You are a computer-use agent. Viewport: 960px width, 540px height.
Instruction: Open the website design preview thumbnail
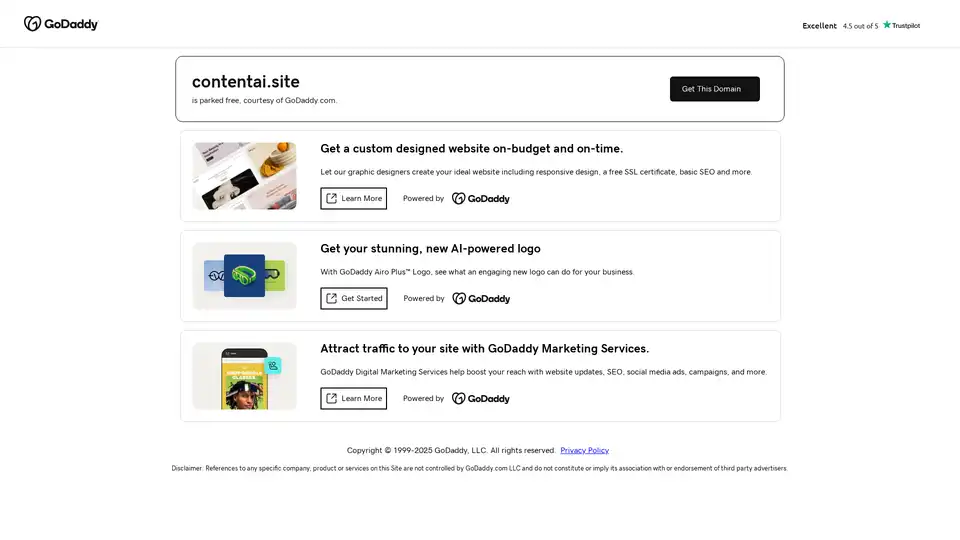pyautogui.click(x=245, y=176)
